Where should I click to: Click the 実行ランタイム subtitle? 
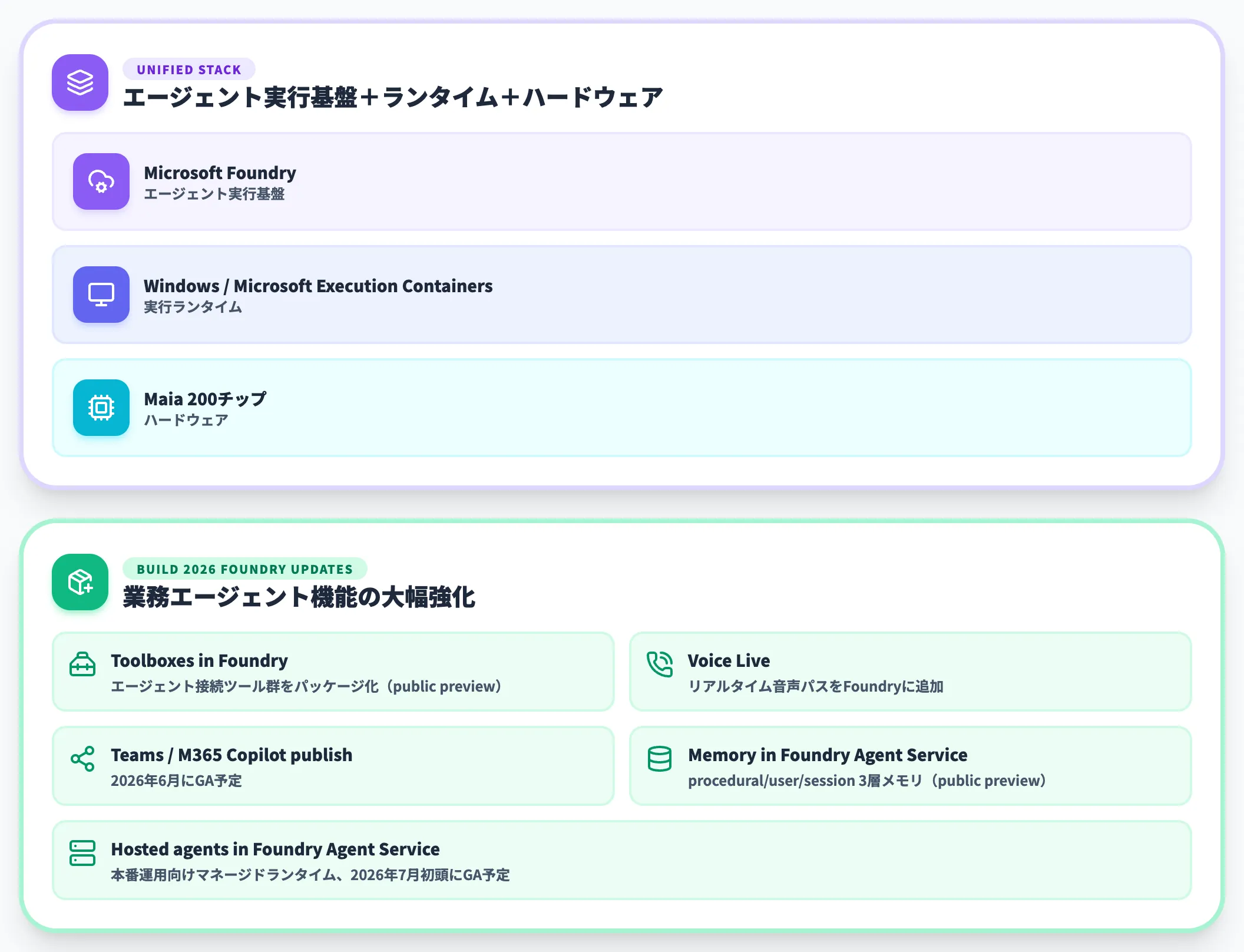pyautogui.click(x=193, y=307)
